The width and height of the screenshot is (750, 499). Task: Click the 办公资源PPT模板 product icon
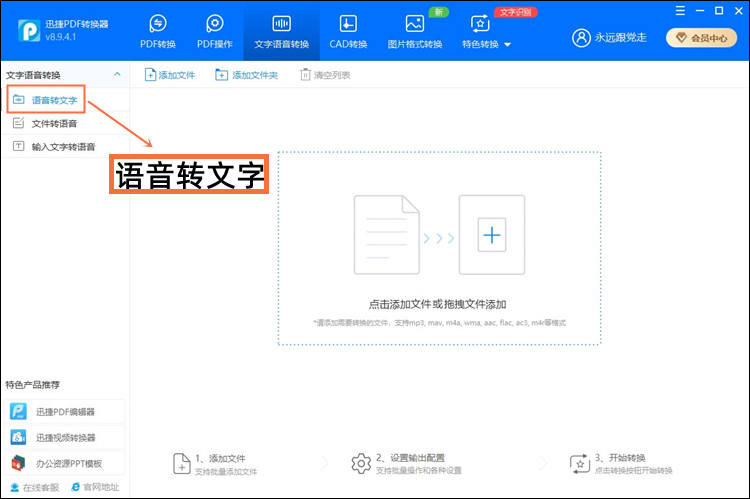(18, 463)
